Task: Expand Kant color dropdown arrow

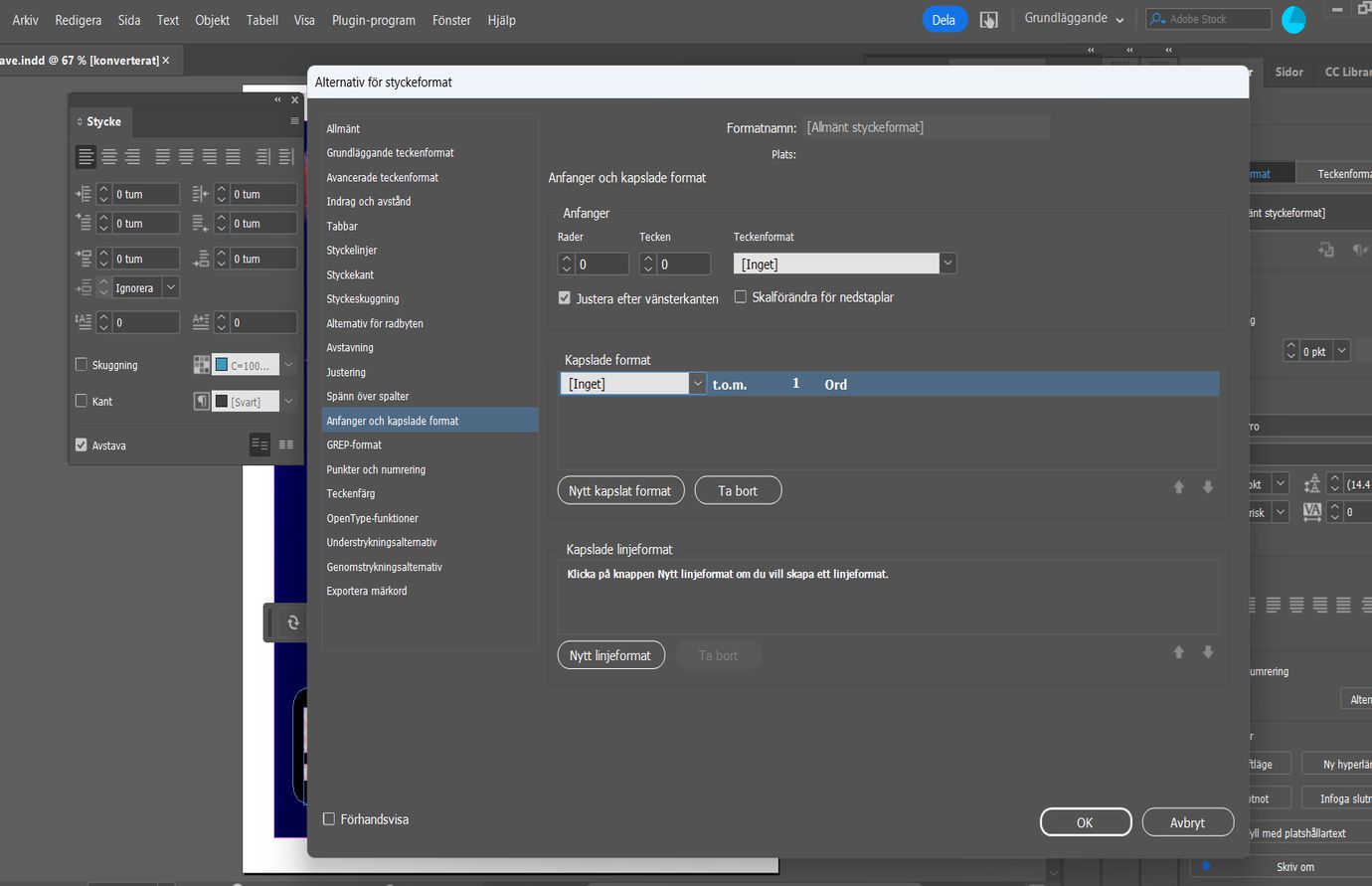Action: 288,401
